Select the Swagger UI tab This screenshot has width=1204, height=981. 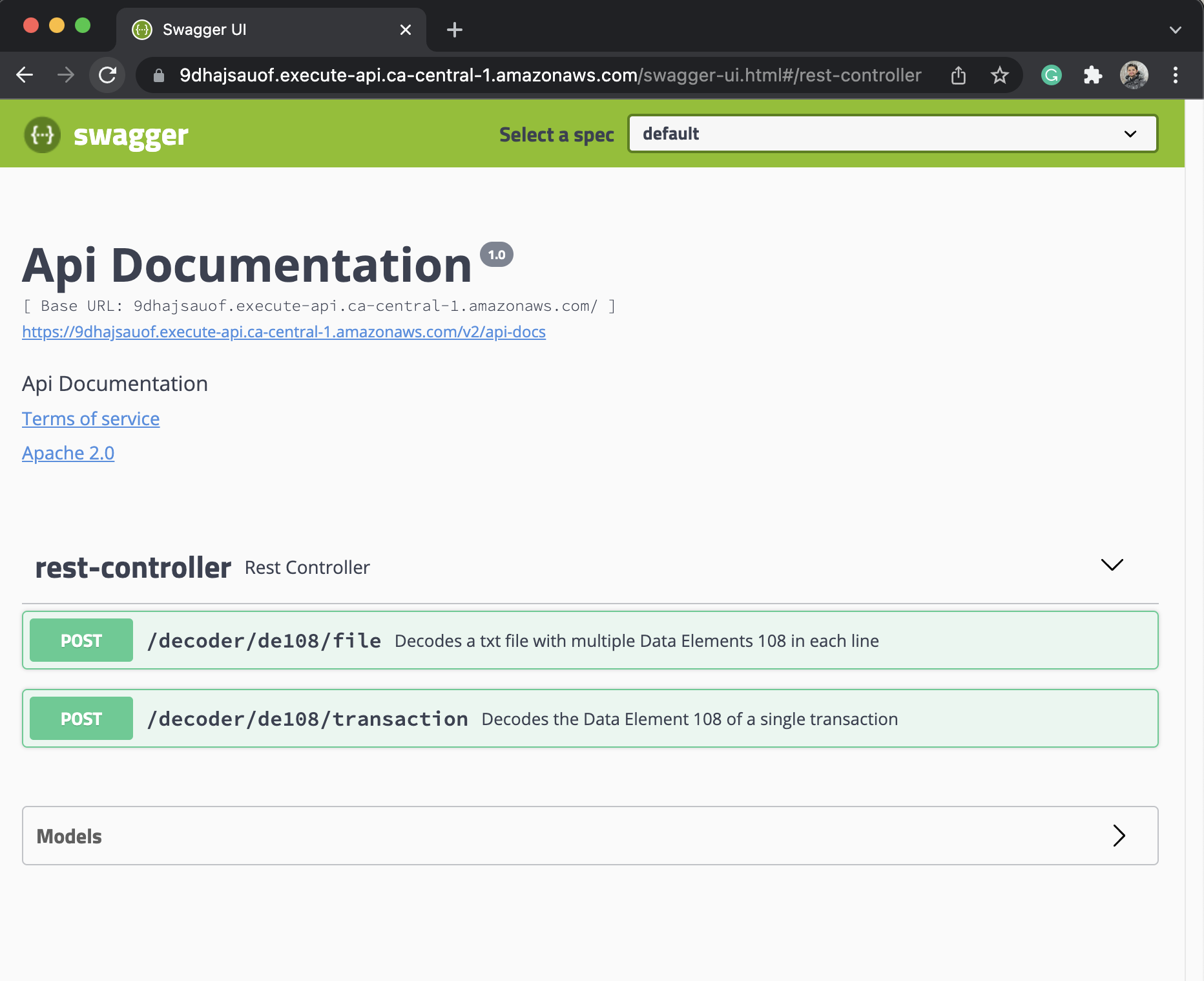[x=271, y=30]
